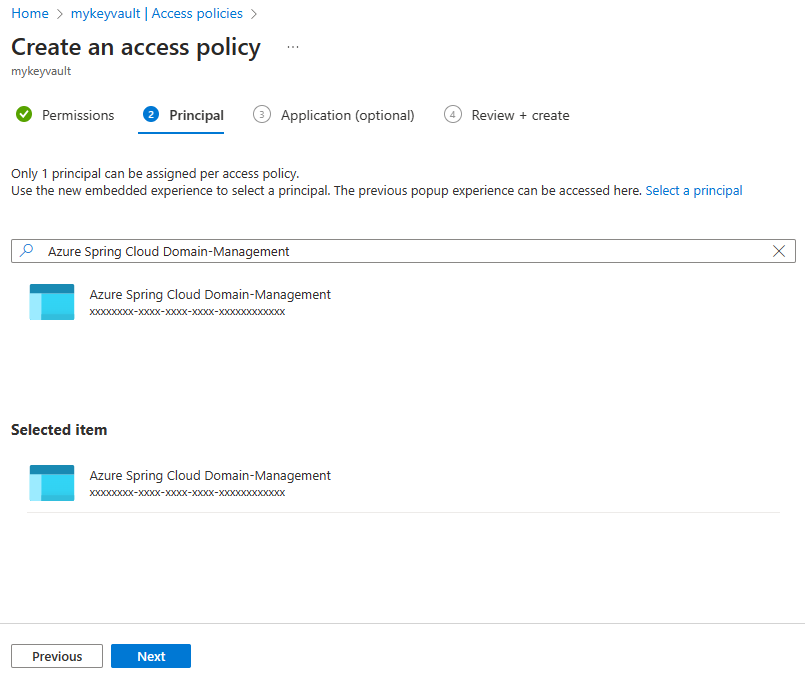Click the step 3 circle for Application
This screenshot has width=805, height=675.
coord(262,115)
